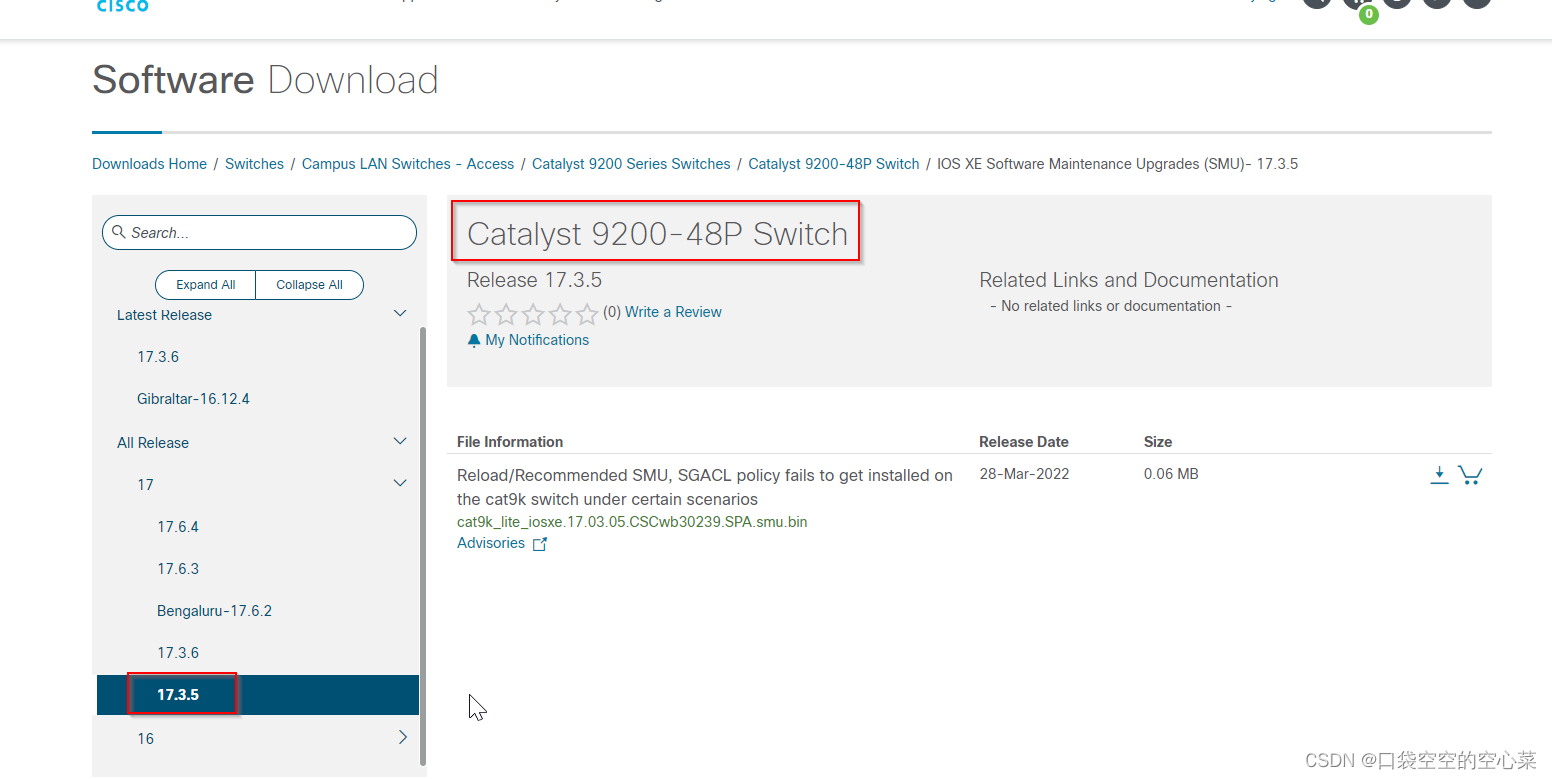This screenshot has height=779, width=1552.
Task: Click the Release Date column header
Action: pyautogui.click(x=1024, y=442)
